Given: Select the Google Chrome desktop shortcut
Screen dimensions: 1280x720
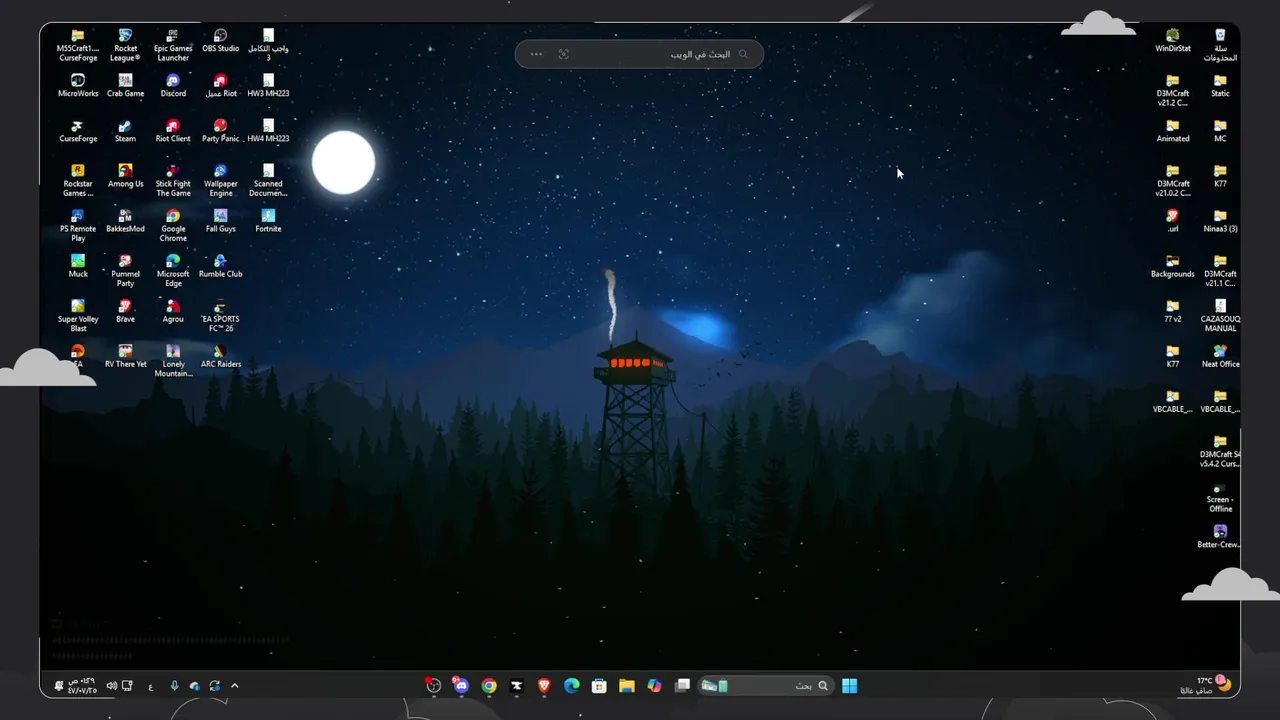Looking at the screenshot, I should [173, 225].
